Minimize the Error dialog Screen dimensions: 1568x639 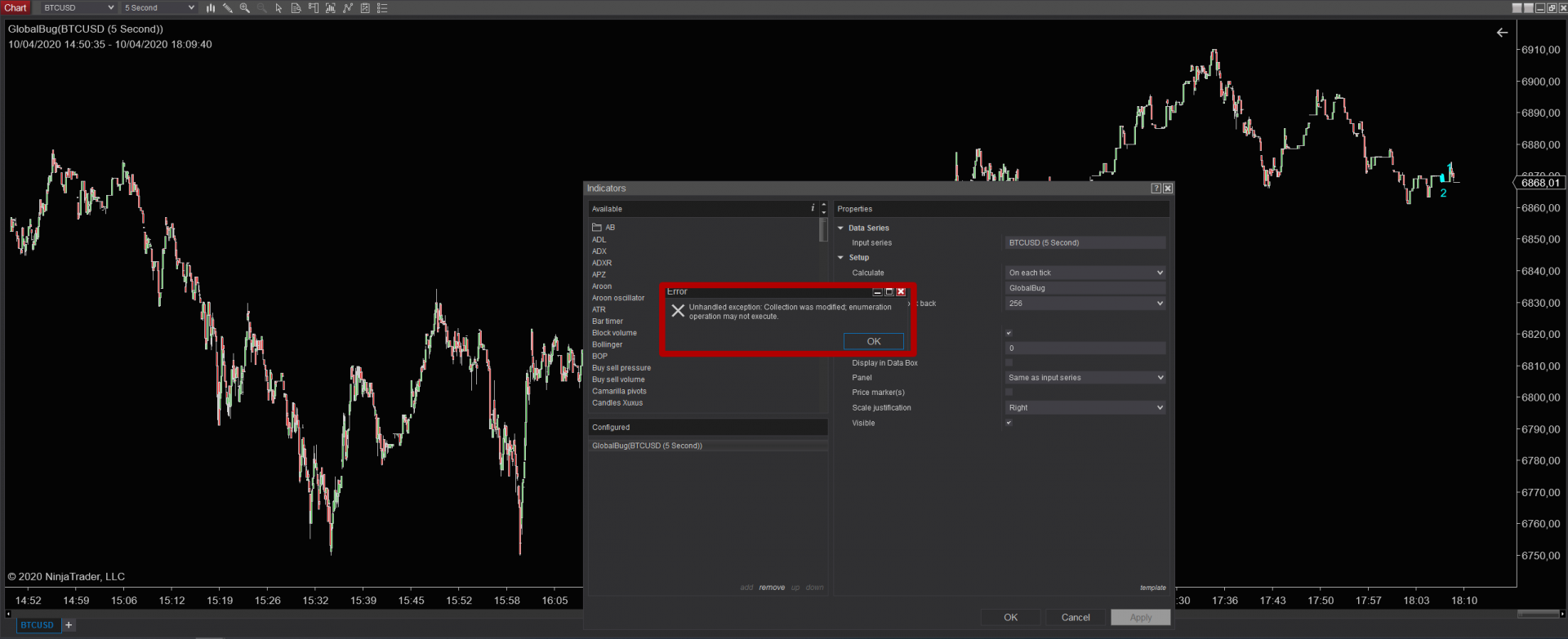[878, 291]
